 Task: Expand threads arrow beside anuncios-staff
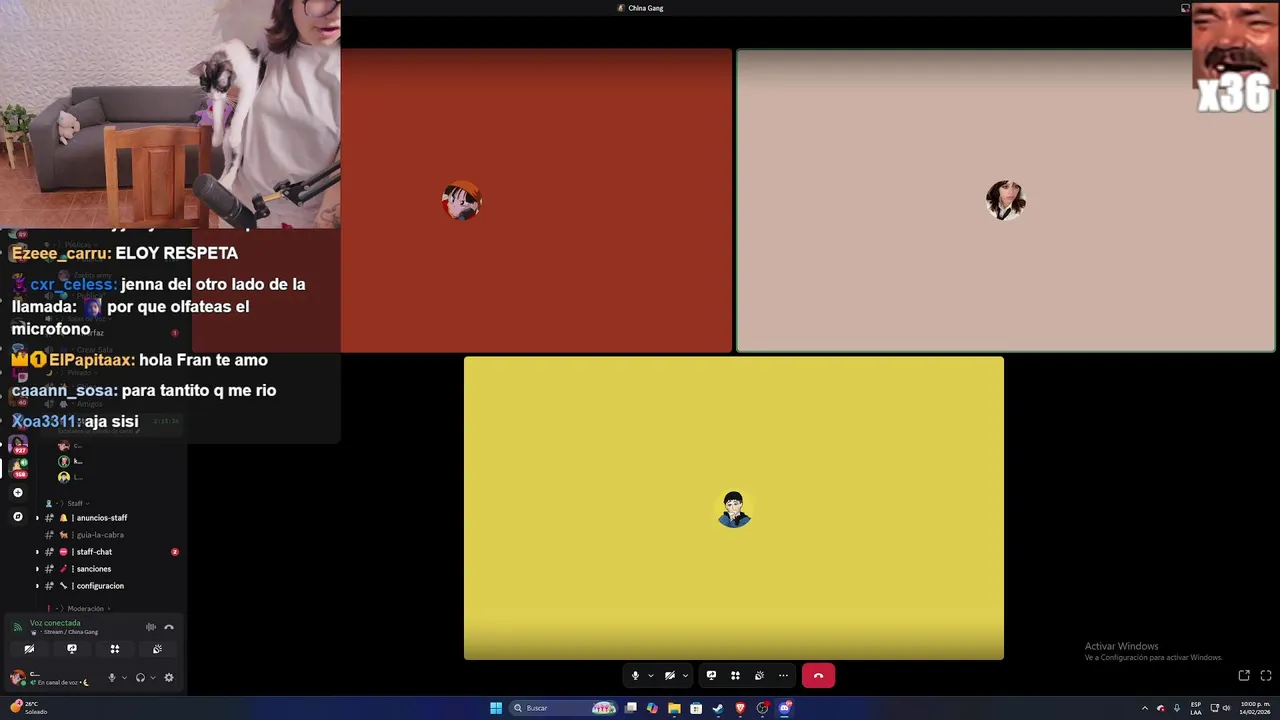point(37,518)
